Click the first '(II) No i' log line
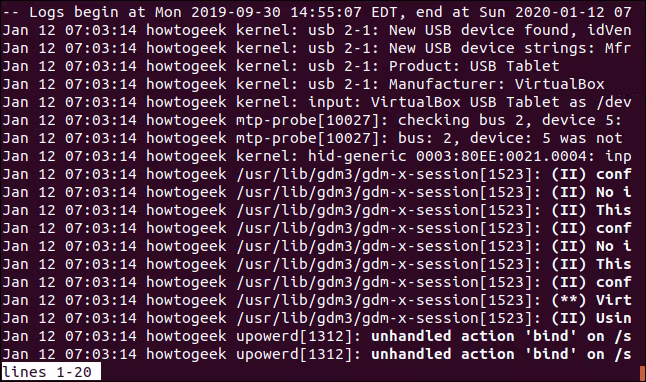Screen dimensions: 646x382 pos(317,192)
